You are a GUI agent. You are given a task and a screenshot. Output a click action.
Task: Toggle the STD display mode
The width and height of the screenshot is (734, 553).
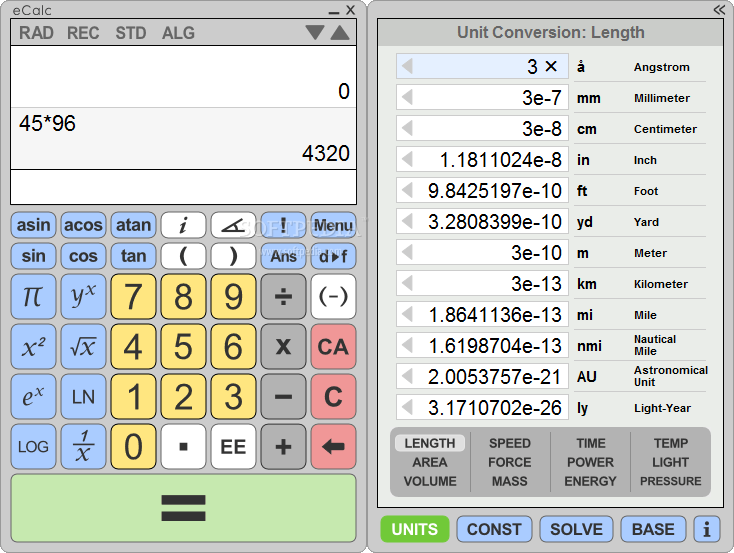point(131,33)
